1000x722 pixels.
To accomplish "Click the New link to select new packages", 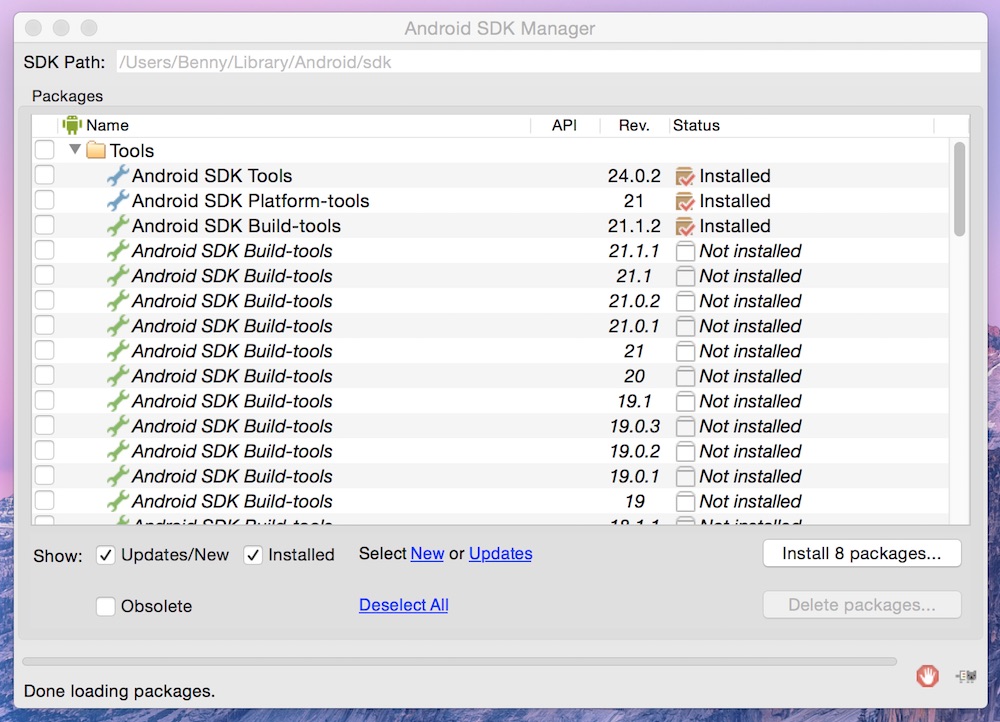I will pos(427,553).
